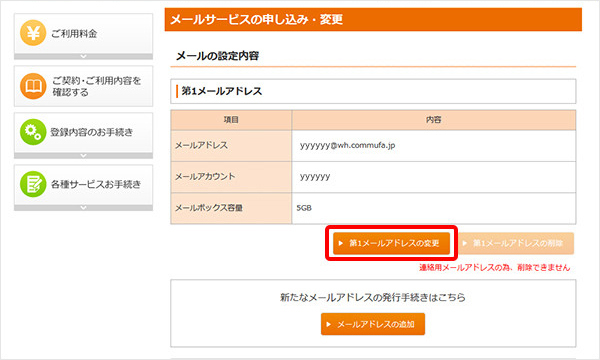Click the red note 連絡用メールアドレスの為、削除できません
The image size is (600, 360).
(494, 267)
